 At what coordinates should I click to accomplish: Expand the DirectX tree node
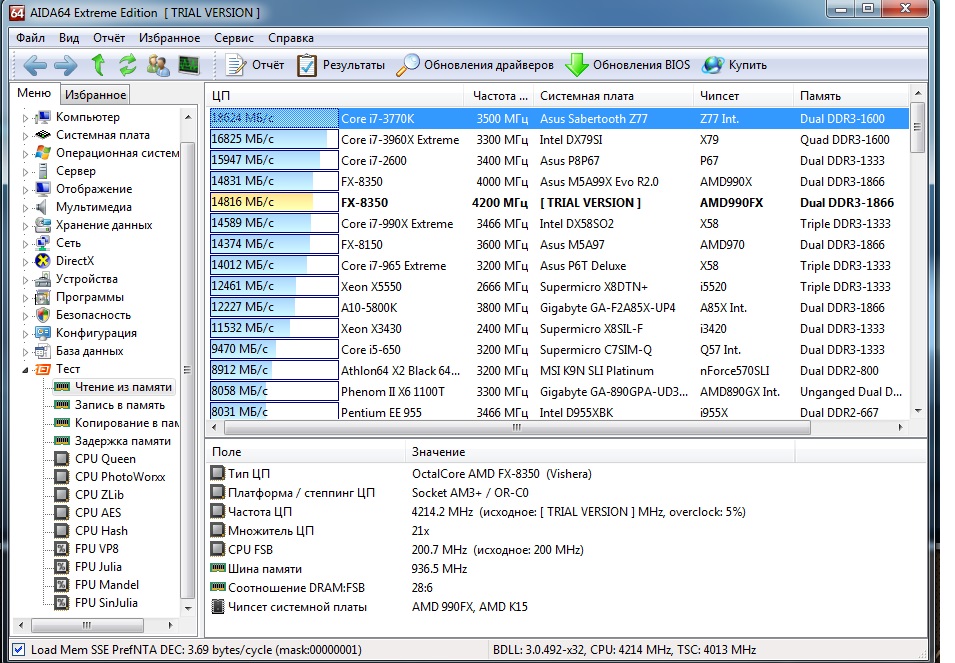point(25,262)
